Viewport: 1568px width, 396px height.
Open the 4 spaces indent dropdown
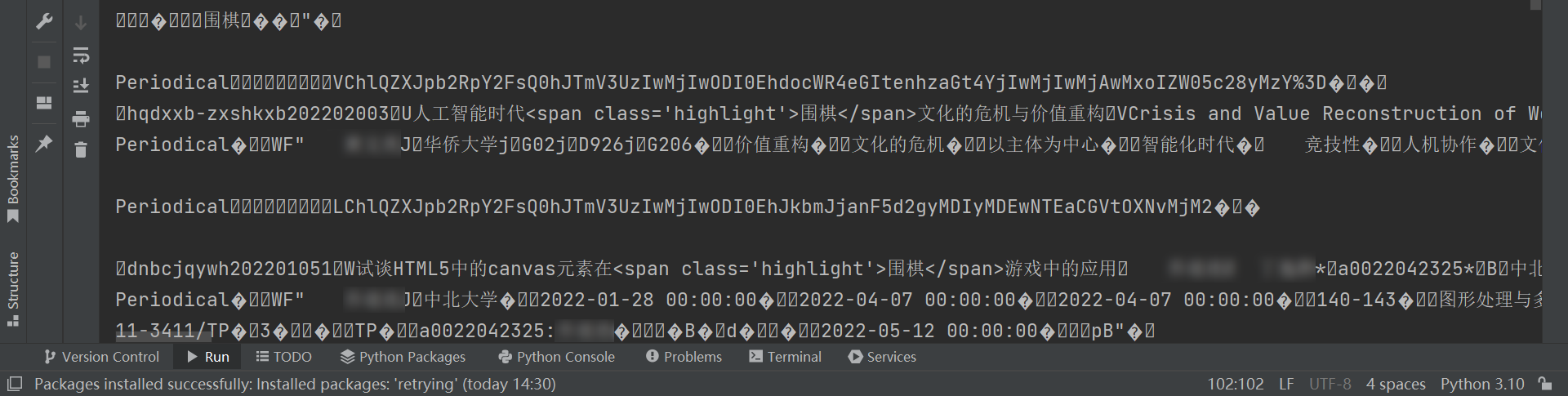click(x=1396, y=384)
